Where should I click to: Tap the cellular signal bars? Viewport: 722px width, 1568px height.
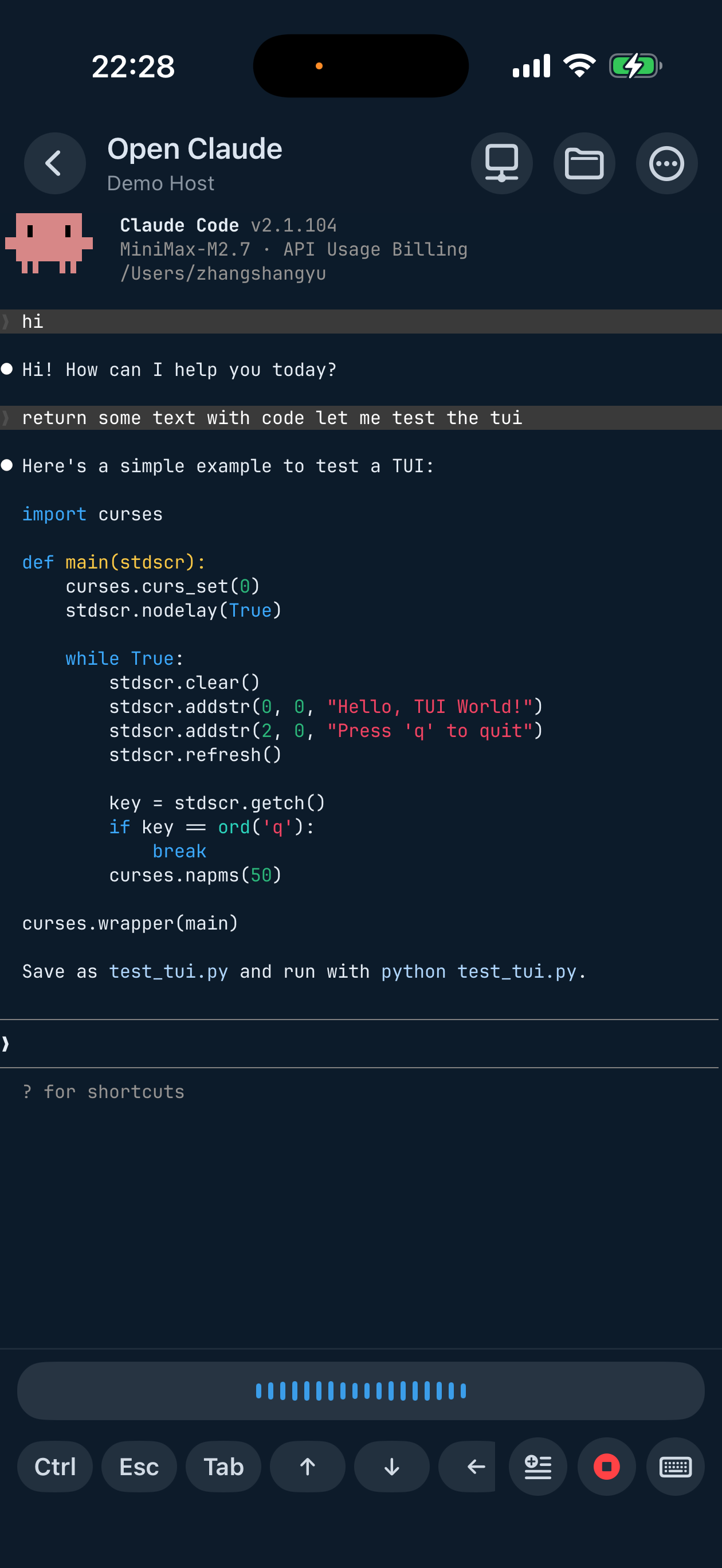tap(531, 66)
